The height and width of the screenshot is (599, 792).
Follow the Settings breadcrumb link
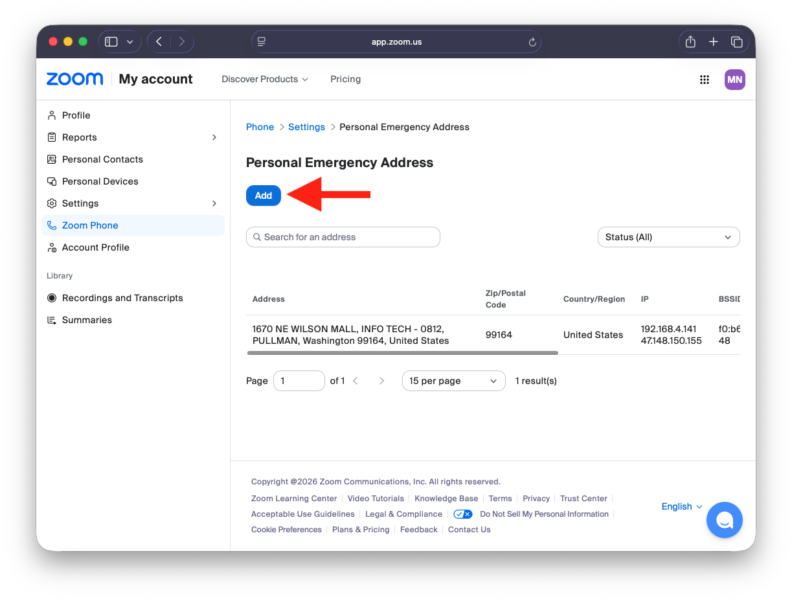click(x=306, y=127)
